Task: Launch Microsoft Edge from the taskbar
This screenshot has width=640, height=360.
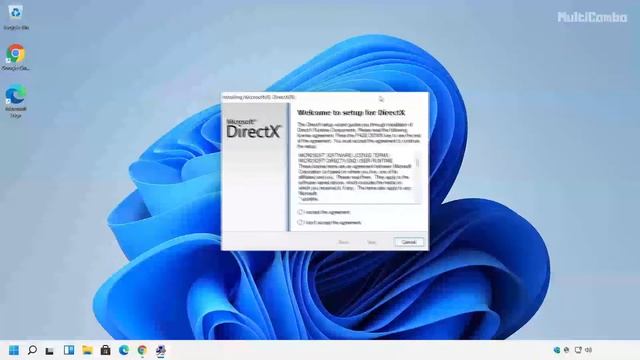Action: point(124,350)
